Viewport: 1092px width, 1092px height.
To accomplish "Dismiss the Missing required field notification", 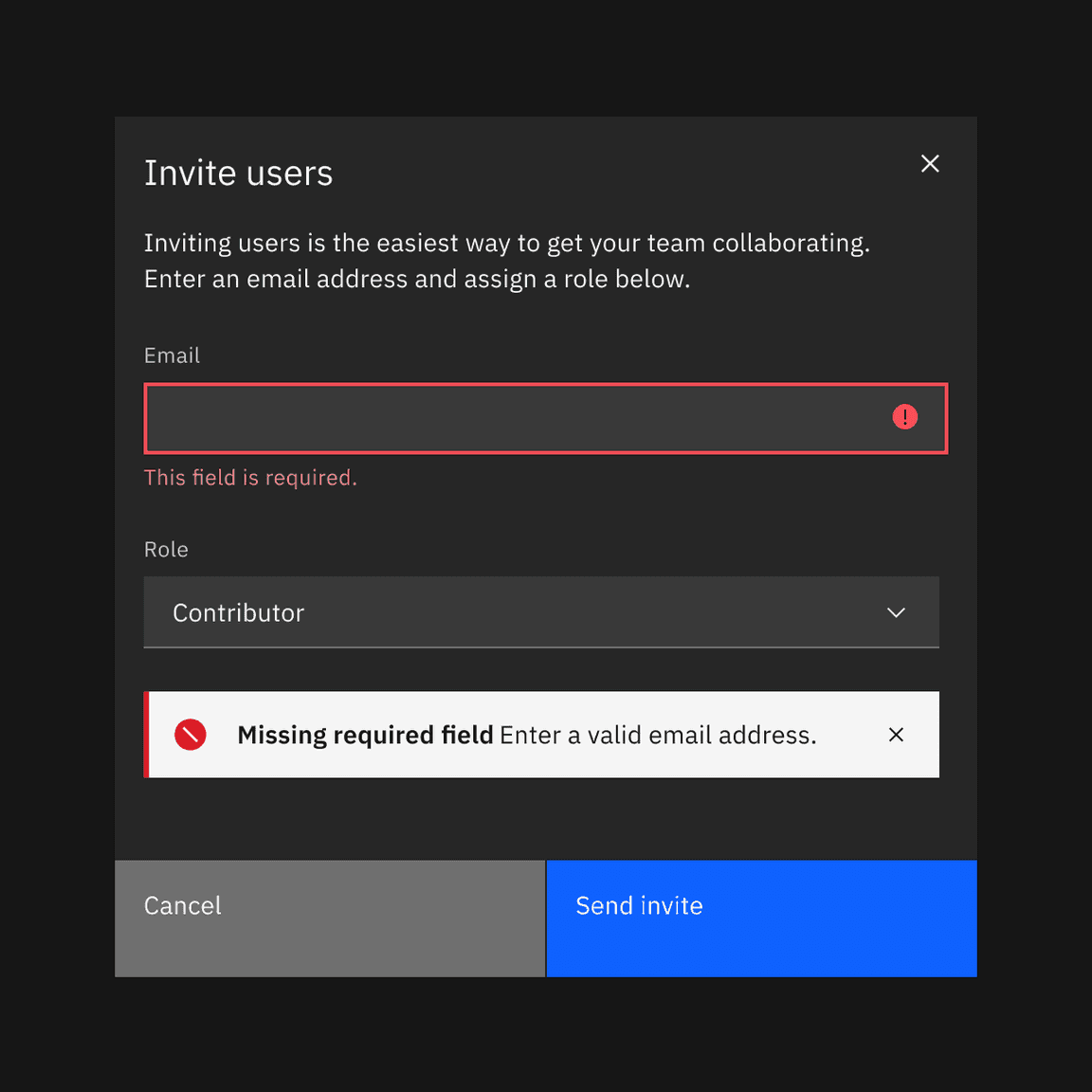I will (895, 734).
